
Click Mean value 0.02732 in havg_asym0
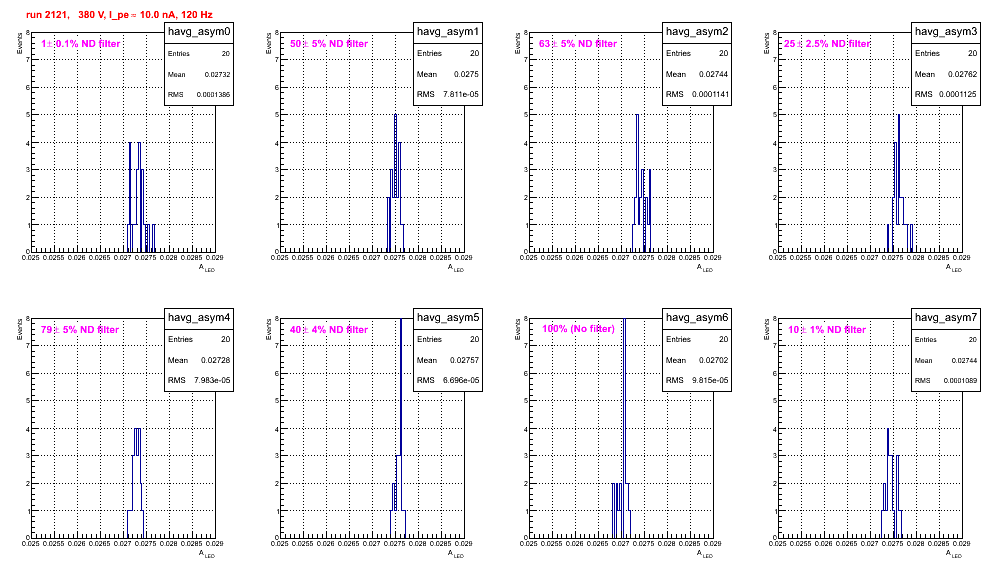point(217,74)
